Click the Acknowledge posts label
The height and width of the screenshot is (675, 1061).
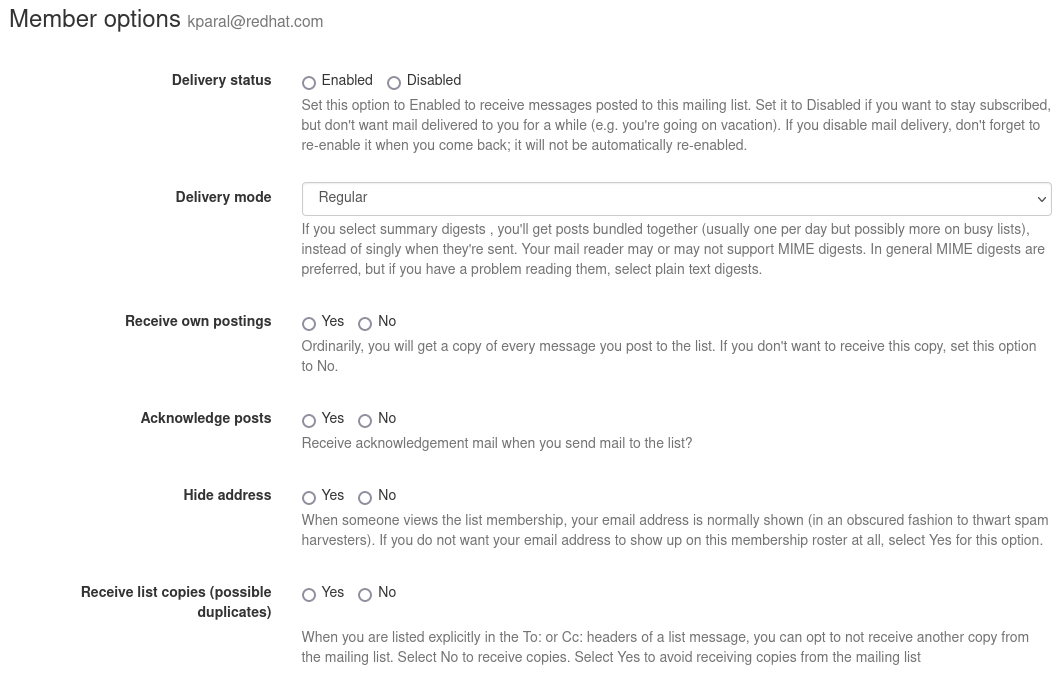206,418
